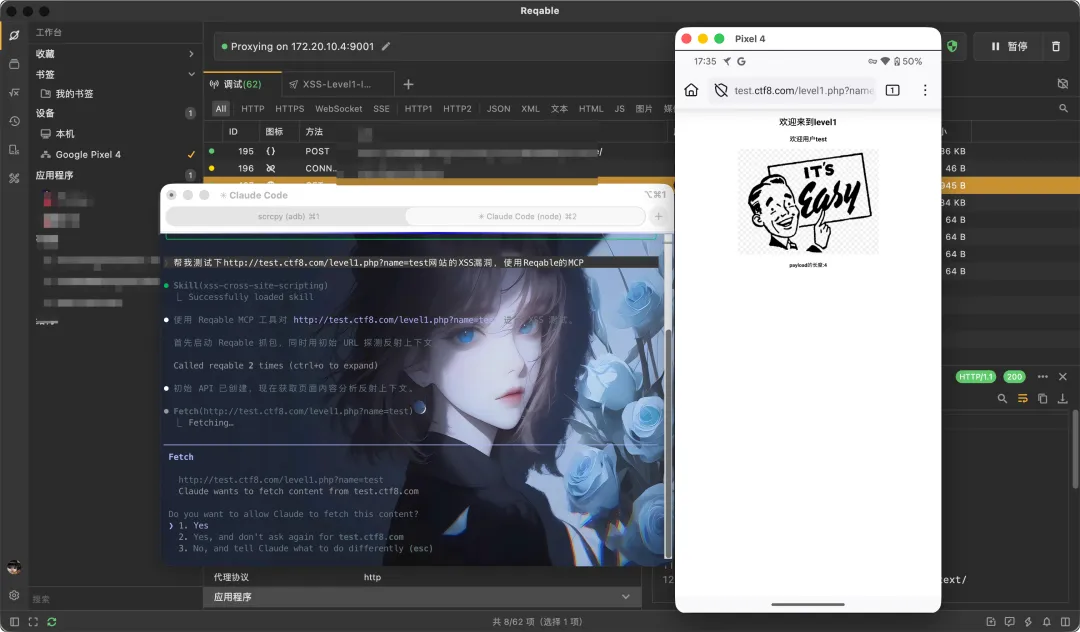The height and width of the screenshot is (632, 1080).
Task: Choose 'No, and tell Claude' option
Action: pyautogui.click(x=306, y=549)
